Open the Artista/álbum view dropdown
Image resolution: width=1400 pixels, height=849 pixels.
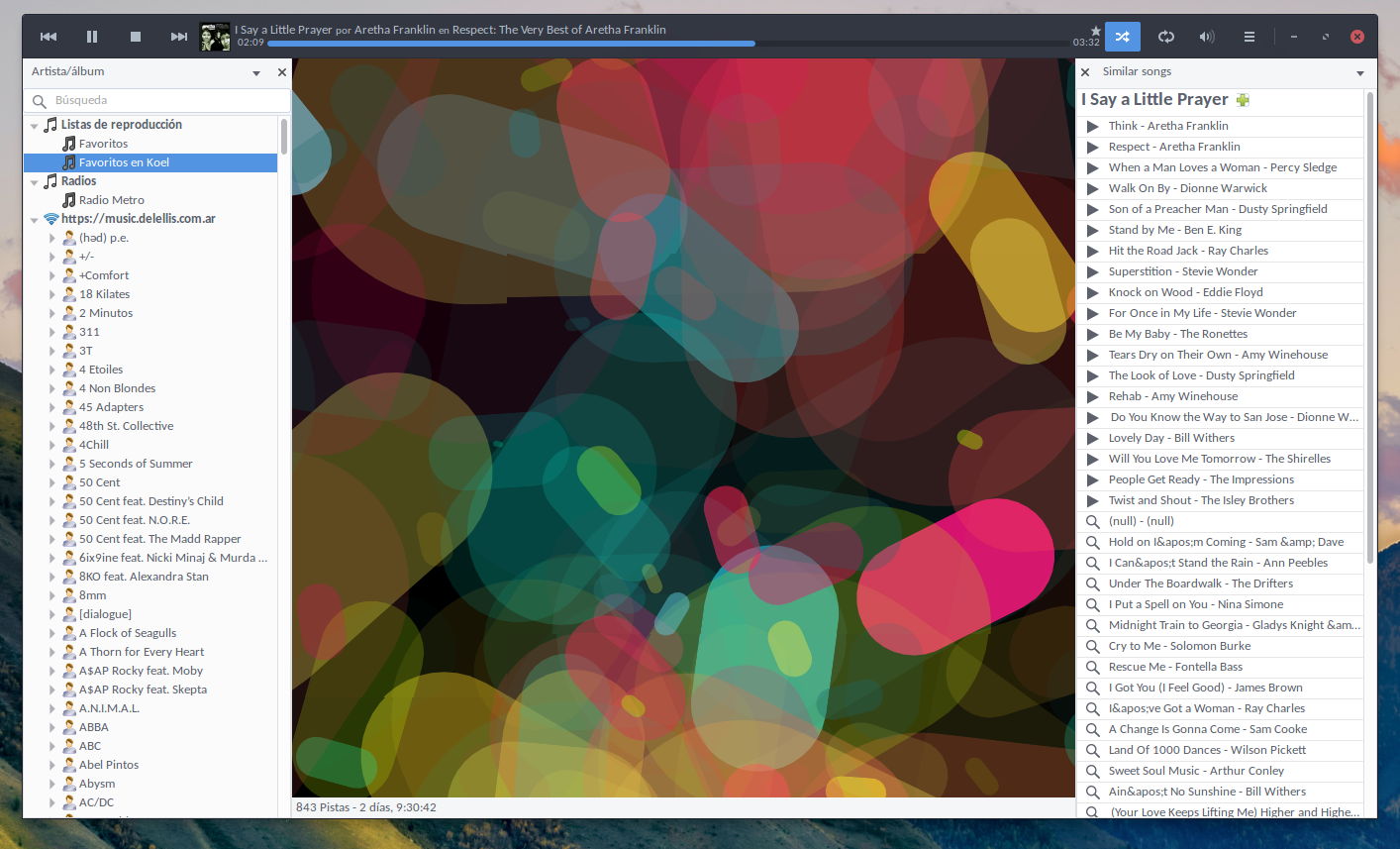coord(256,72)
